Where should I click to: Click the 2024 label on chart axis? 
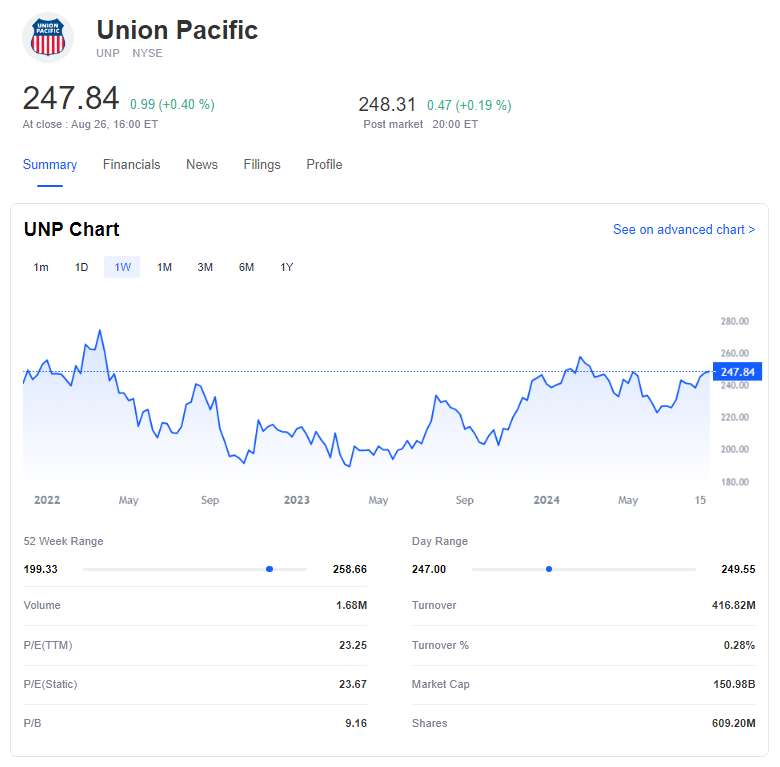point(546,500)
